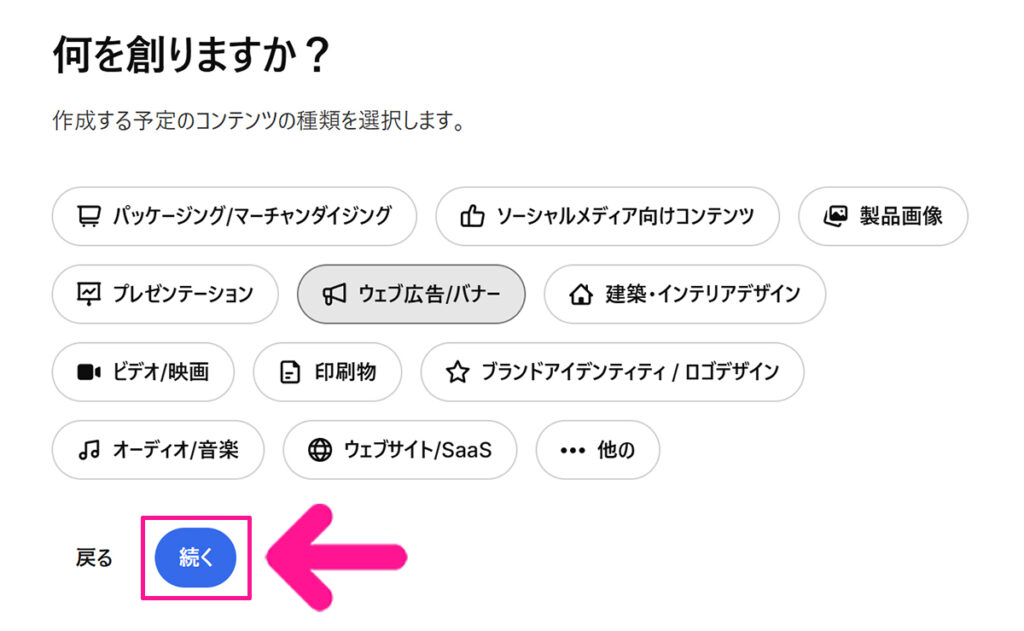Click the chart icon on プレゼンテーション
The height and width of the screenshot is (631, 1024).
(x=88, y=294)
